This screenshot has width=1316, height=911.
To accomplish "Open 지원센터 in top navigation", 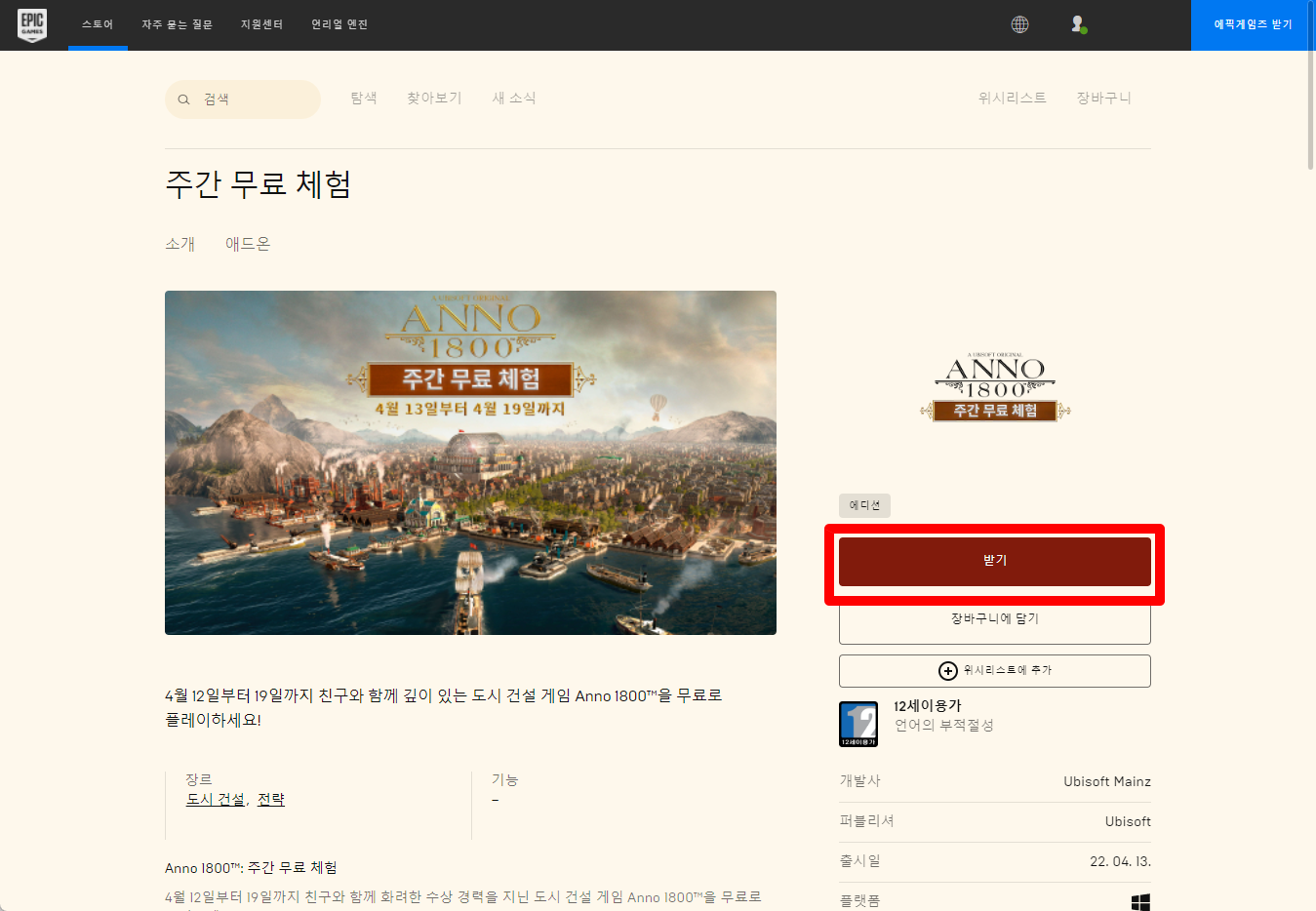I will point(261,24).
